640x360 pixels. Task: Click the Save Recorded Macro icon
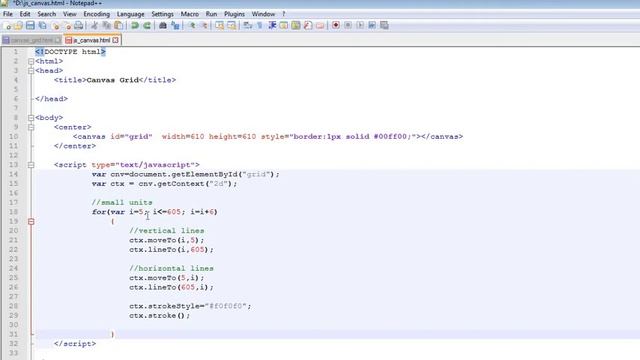click(x=384, y=26)
